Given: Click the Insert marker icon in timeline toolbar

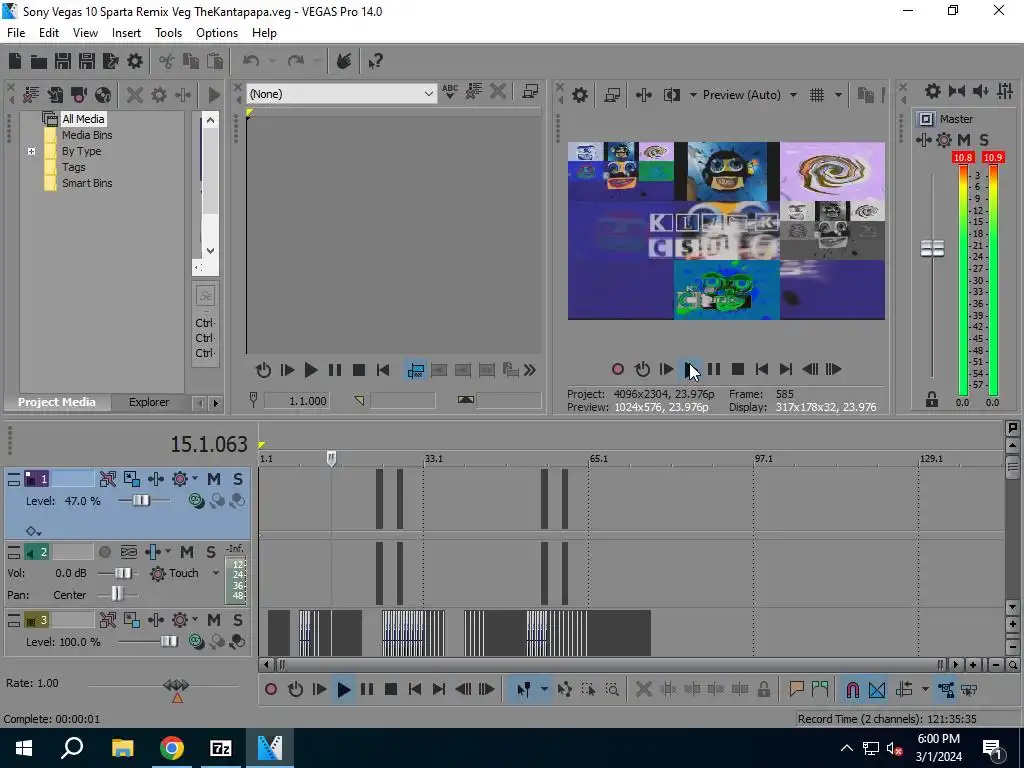Looking at the screenshot, I should (795, 690).
